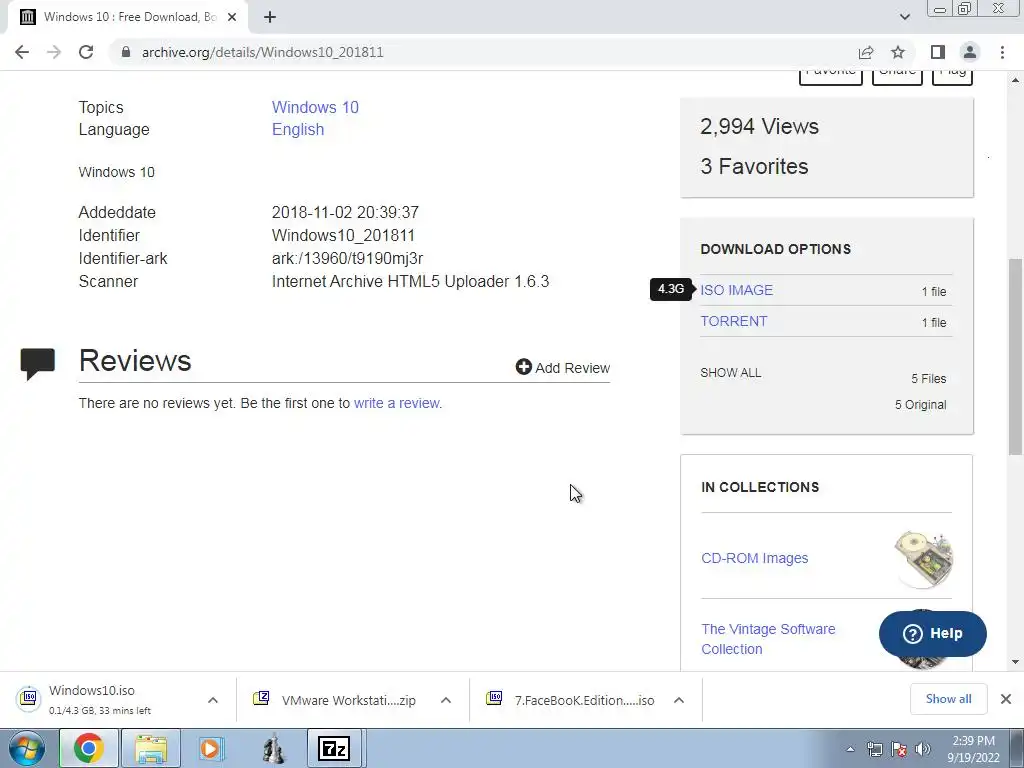1024x768 pixels.
Task: Open Chrome's three-dot menu
Action: (x=1002, y=52)
